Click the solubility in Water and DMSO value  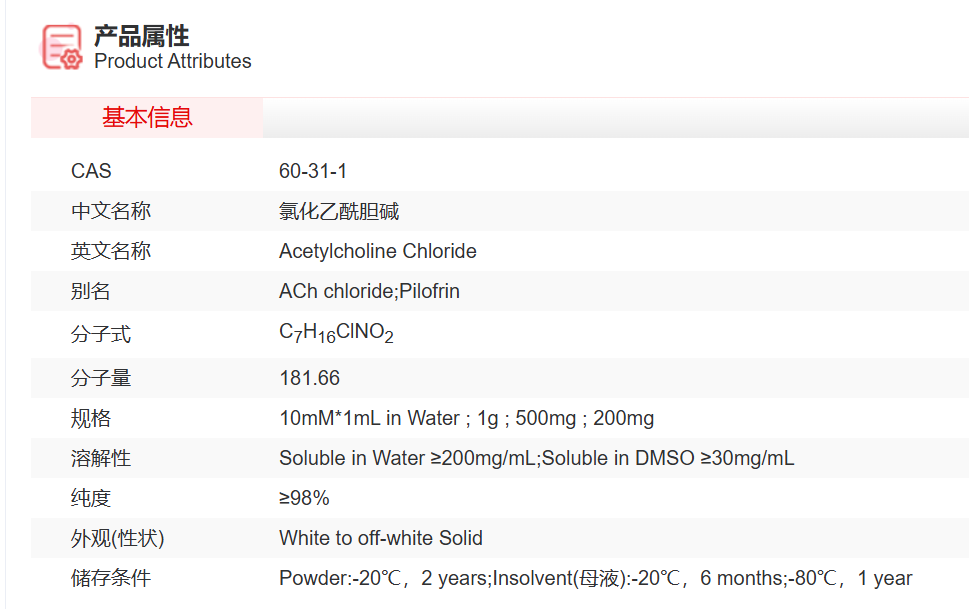click(536, 458)
